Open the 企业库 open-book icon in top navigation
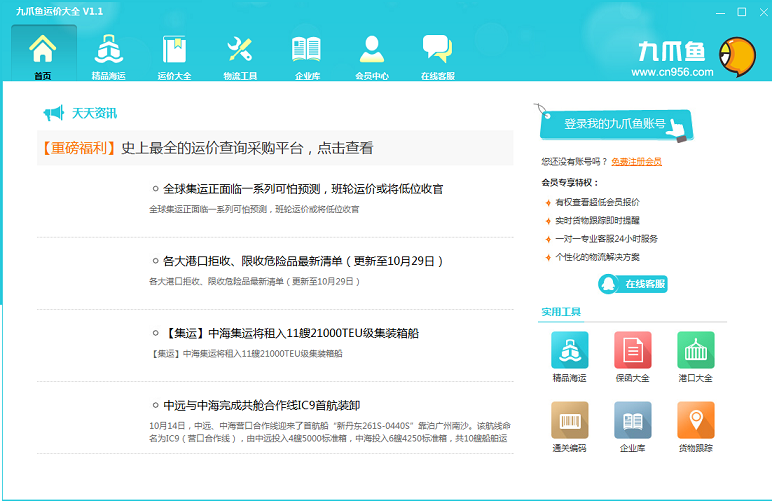Viewport: 772px width, 501px height. pos(306,49)
